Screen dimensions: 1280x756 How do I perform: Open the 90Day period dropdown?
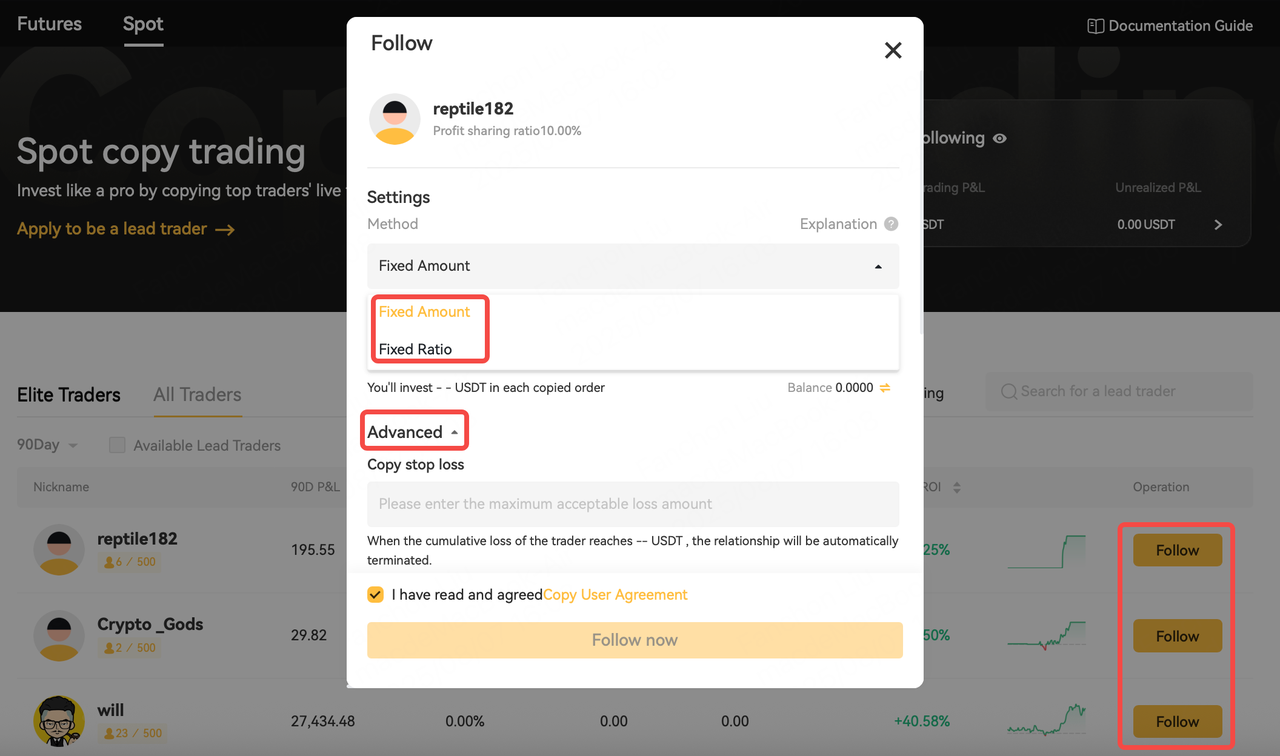tap(47, 445)
